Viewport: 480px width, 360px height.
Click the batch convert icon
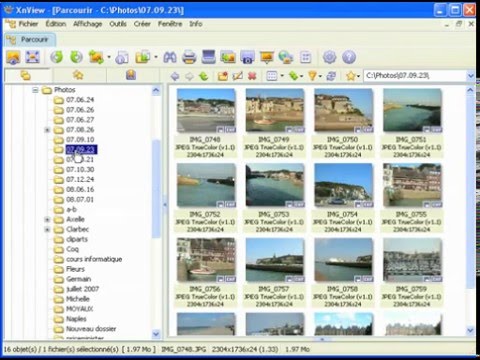96,57
